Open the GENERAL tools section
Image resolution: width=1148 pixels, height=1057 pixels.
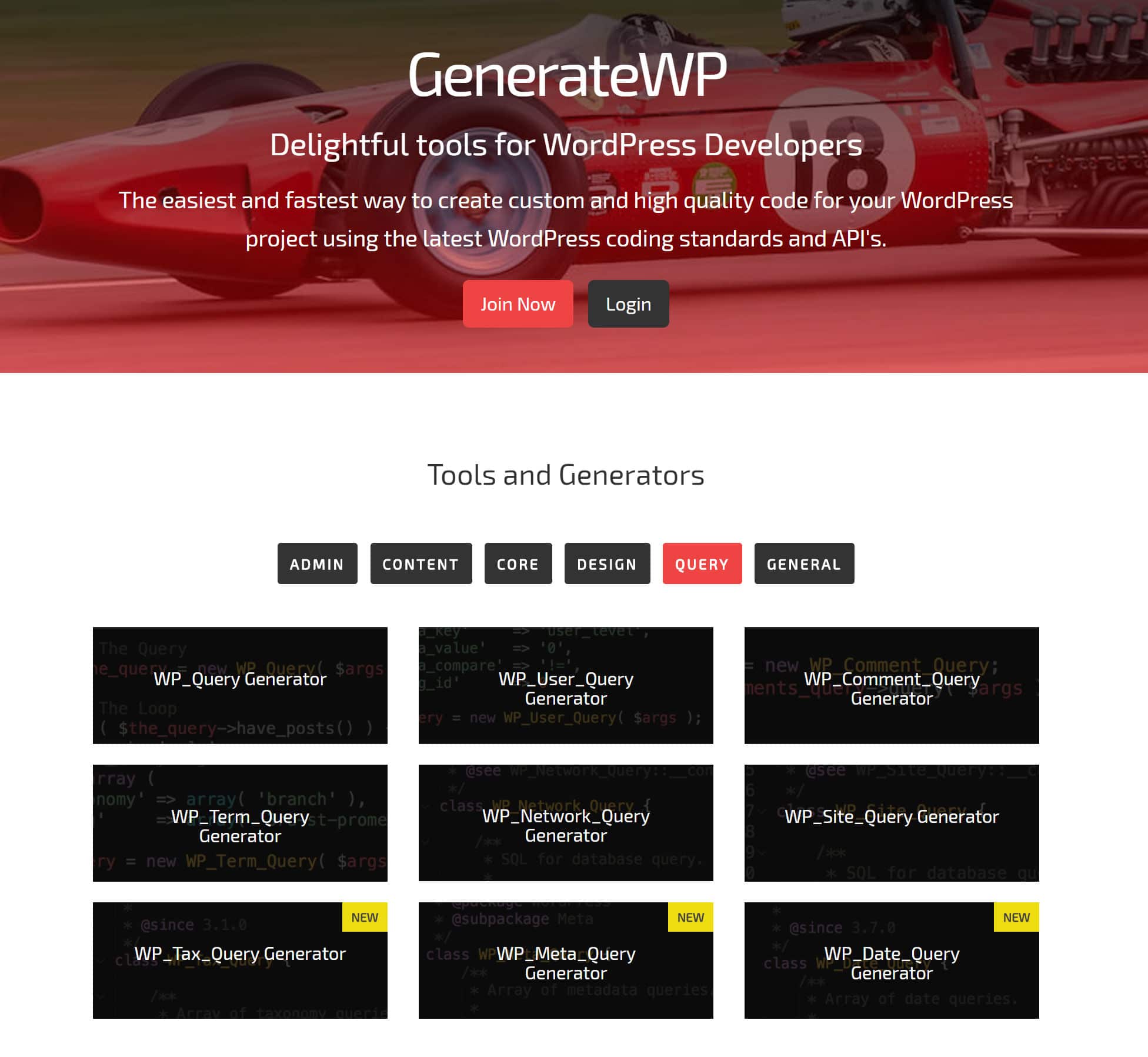pos(804,563)
